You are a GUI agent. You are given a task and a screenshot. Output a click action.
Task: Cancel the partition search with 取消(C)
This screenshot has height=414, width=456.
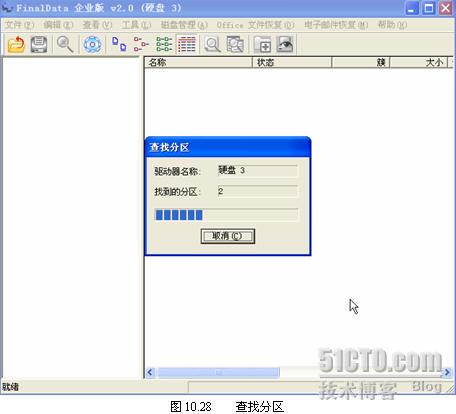coord(228,236)
